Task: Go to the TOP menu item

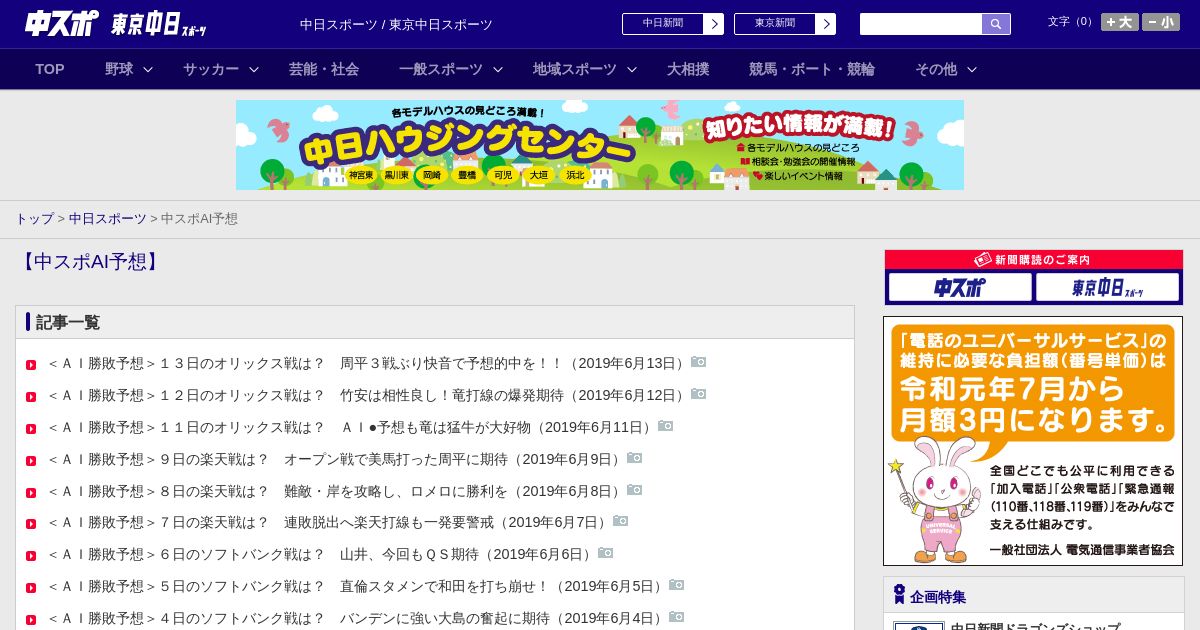Action: tap(50, 69)
